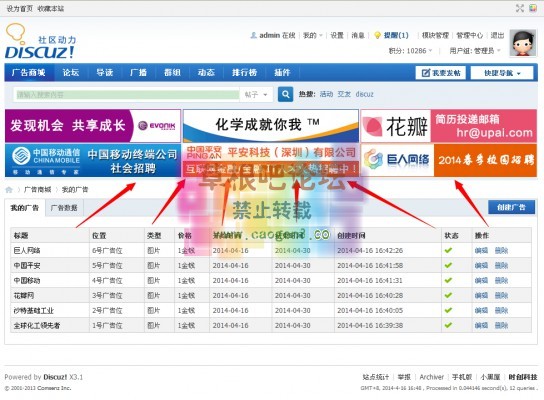Click the home icon in breadcrumb
Image resolution: width=544 pixels, height=400 pixels.
click(9, 189)
